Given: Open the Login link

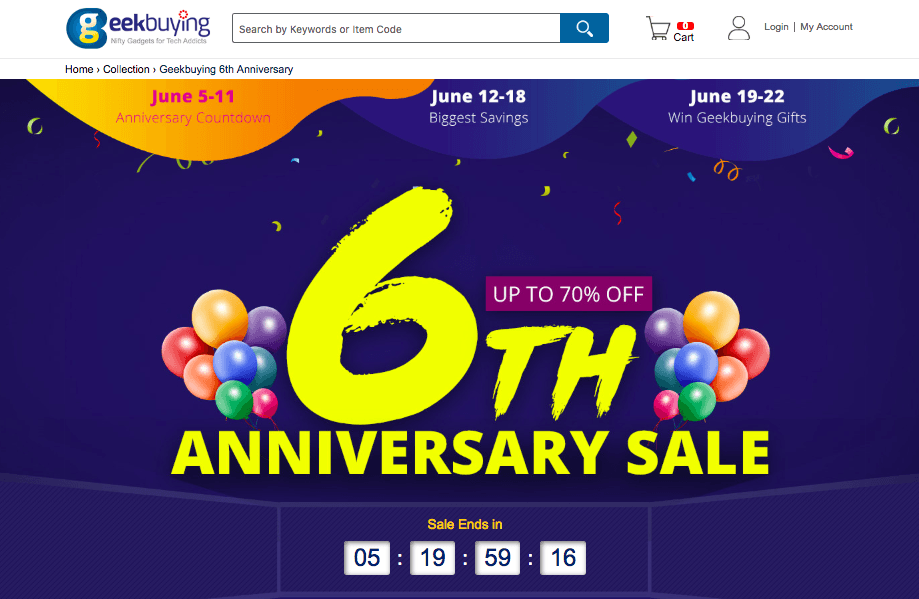Looking at the screenshot, I should coord(776,27).
